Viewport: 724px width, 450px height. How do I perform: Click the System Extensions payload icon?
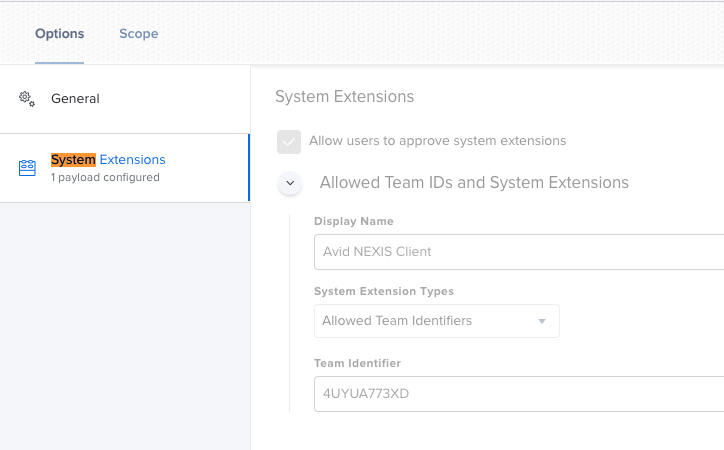[x=27, y=168]
